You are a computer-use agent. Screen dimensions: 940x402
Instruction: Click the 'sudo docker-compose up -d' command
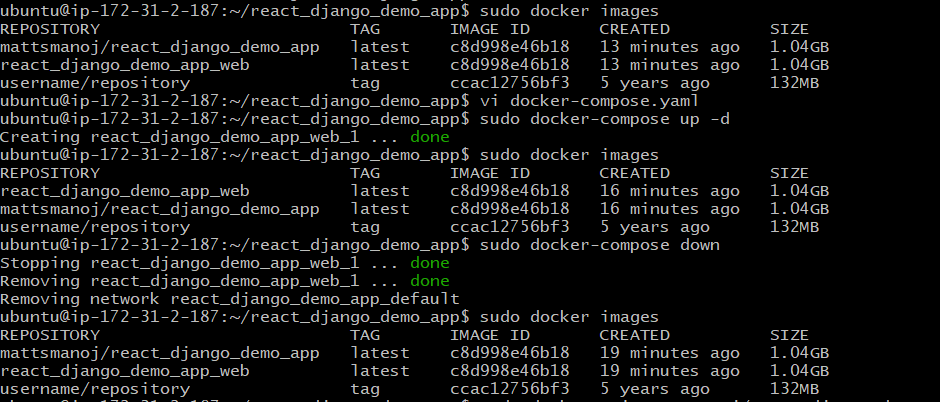pyautogui.click(x=604, y=119)
